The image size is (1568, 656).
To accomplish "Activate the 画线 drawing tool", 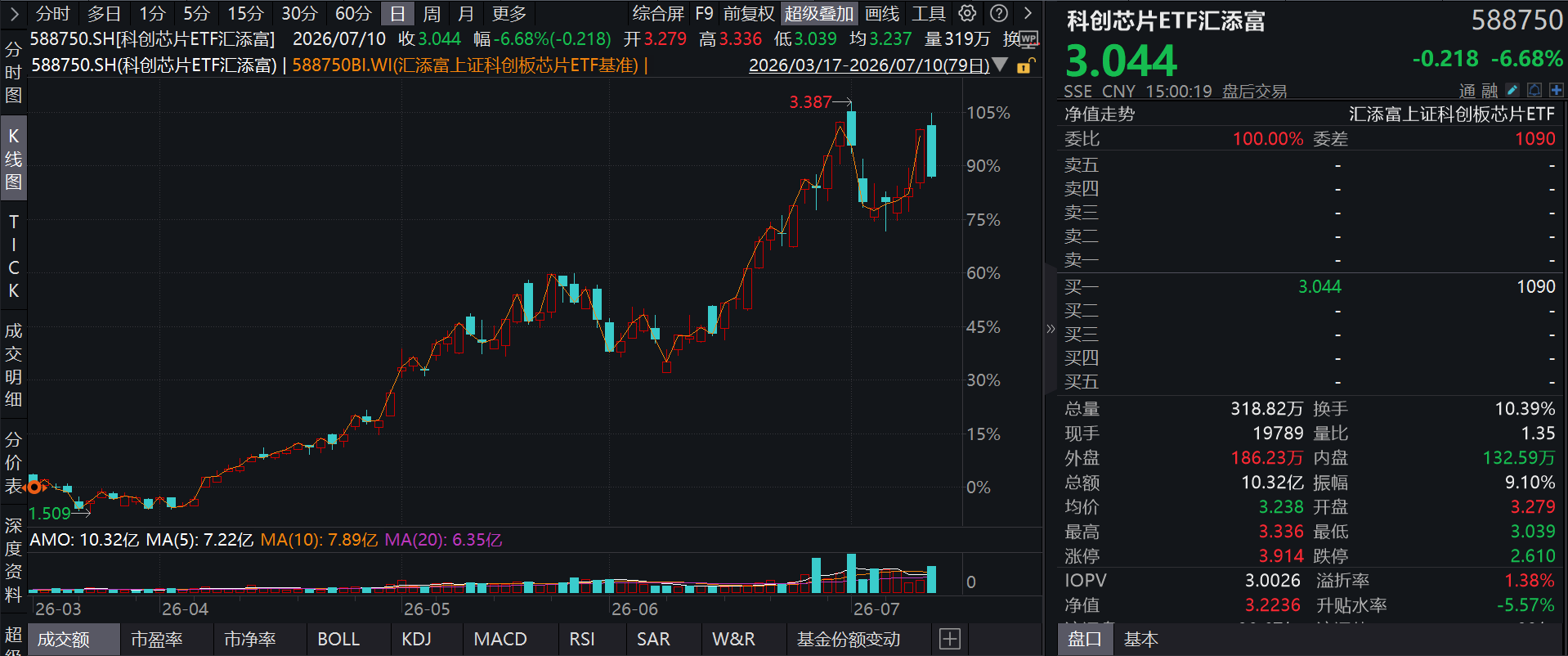I will click(882, 13).
